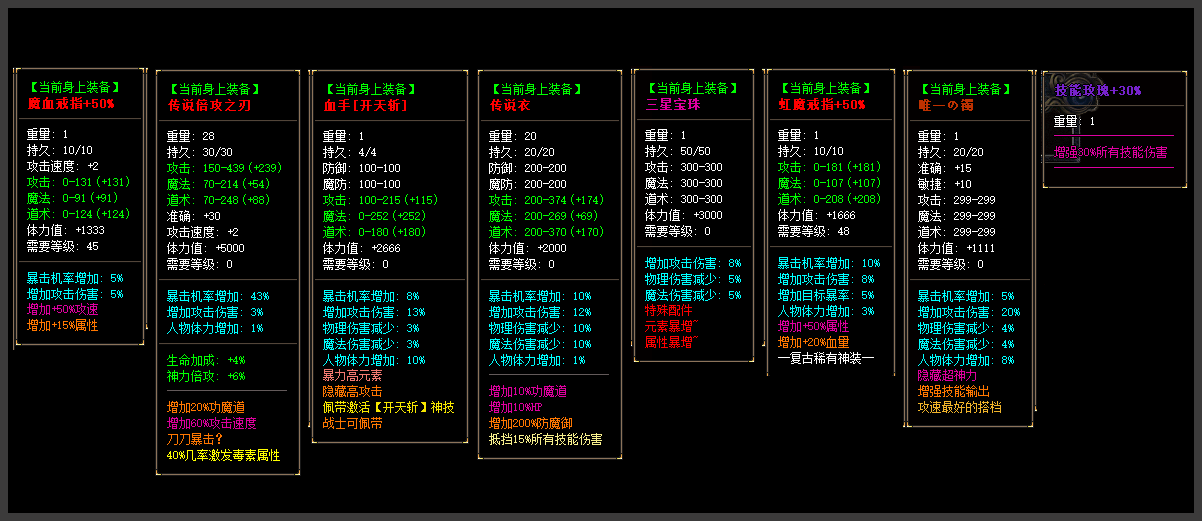Select the 一复古稀有神装一 label
Viewport: 1202px width, 521px height.
coord(825,358)
